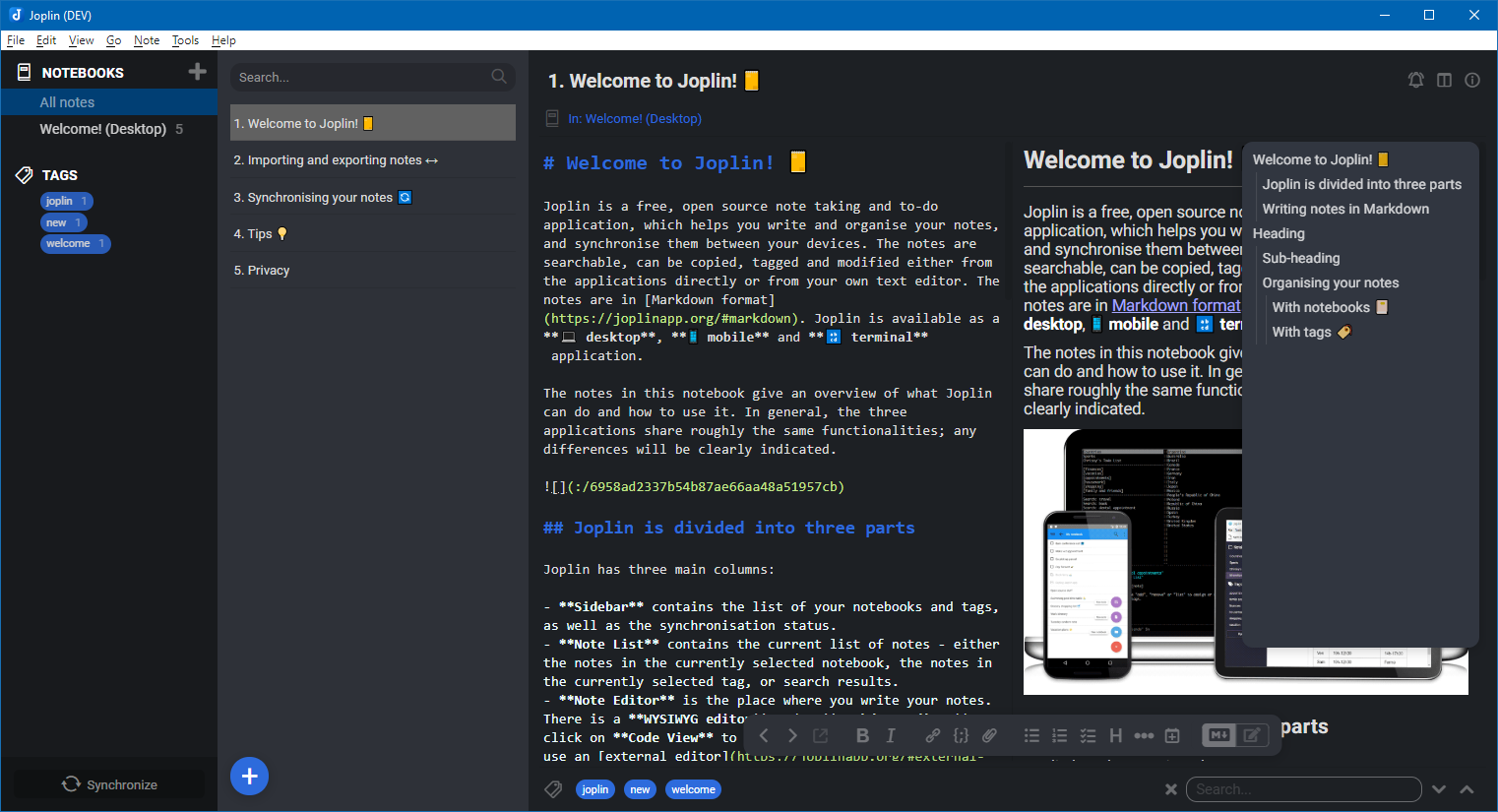Click the note list Search field

tap(373, 77)
